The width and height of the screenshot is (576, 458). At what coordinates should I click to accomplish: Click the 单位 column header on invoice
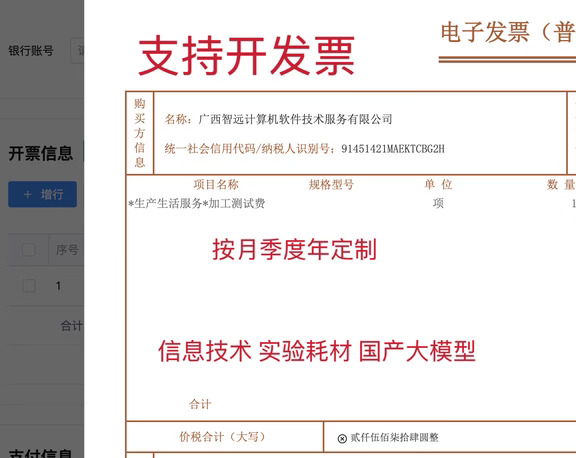pos(438,184)
